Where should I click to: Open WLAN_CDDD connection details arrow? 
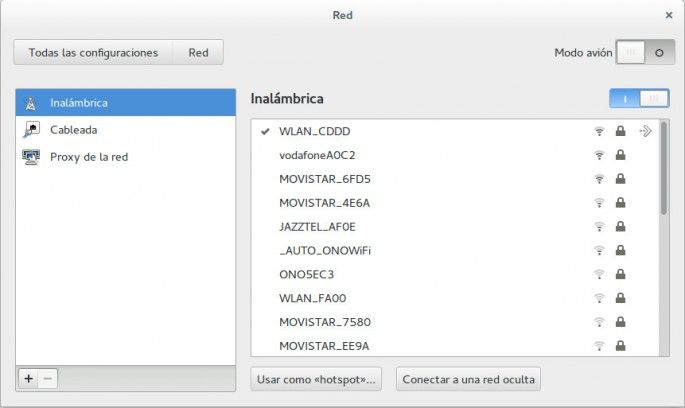645,131
